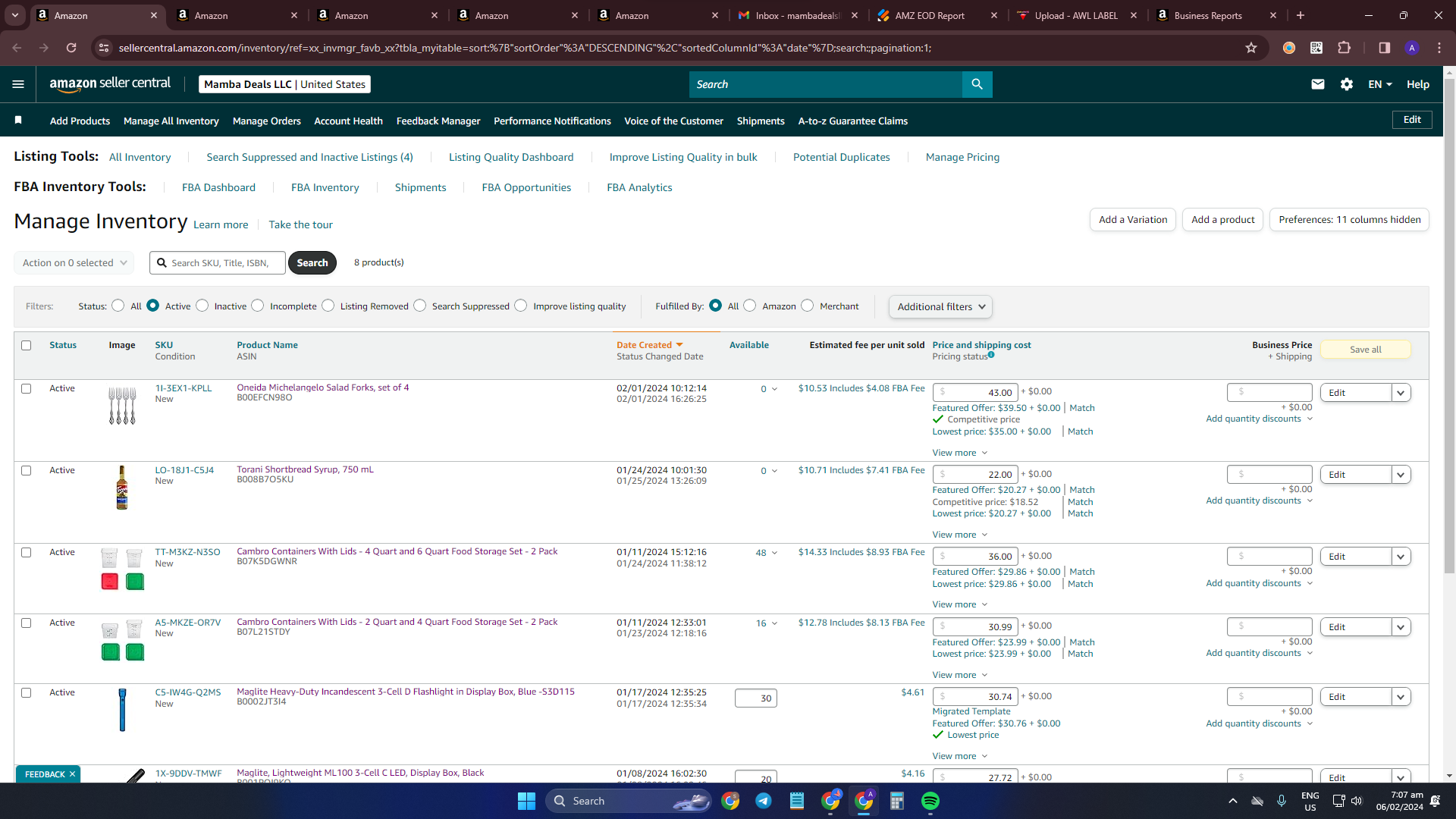1456x819 pixels.
Task: Show hidden system tray icons
Action: coord(1233,801)
